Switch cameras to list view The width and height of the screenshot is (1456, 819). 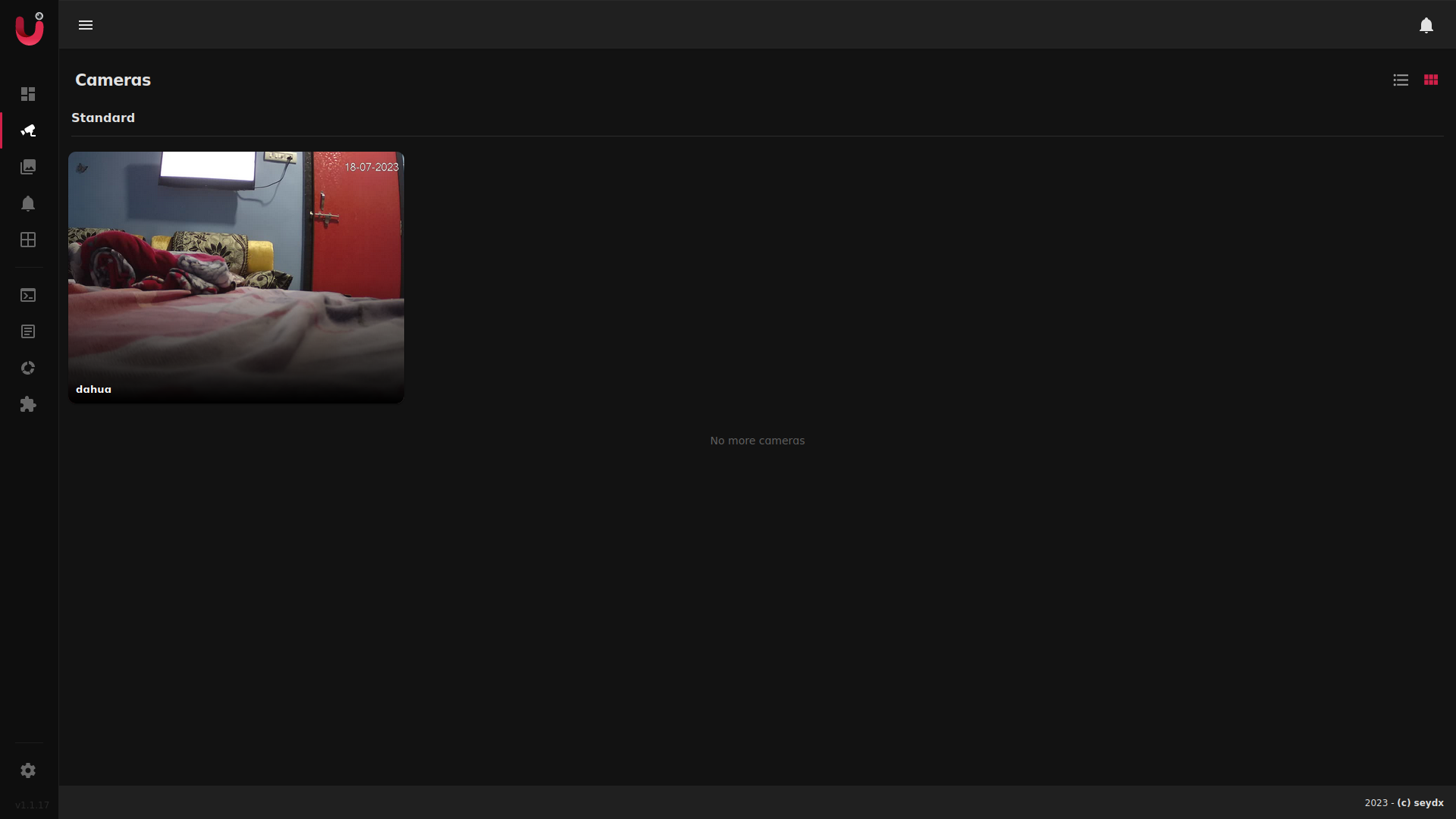(1400, 80)
